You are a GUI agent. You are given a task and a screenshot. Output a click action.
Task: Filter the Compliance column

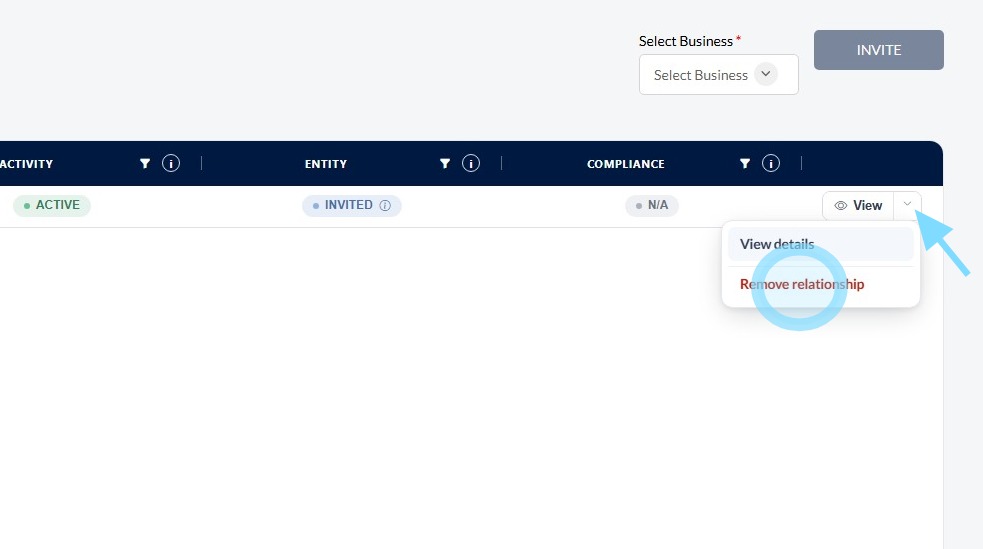[745, 164]
